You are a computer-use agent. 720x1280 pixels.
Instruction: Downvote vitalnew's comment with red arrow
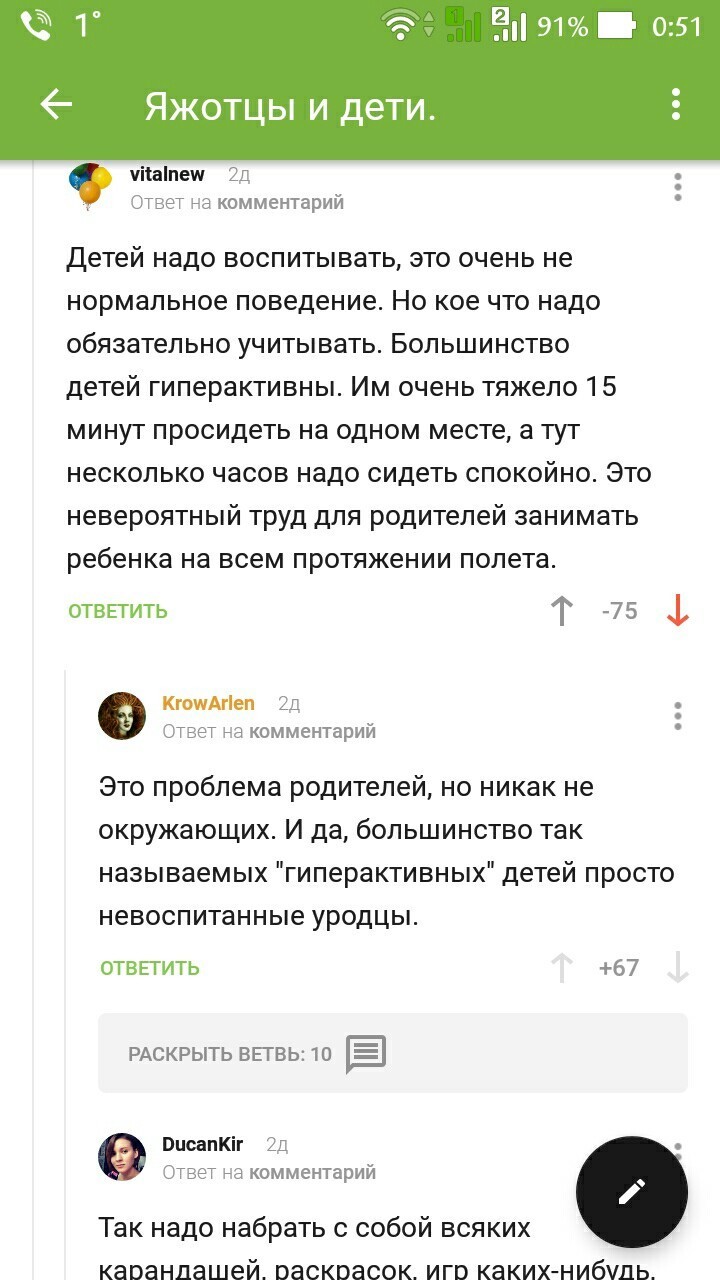coord(678,610)
